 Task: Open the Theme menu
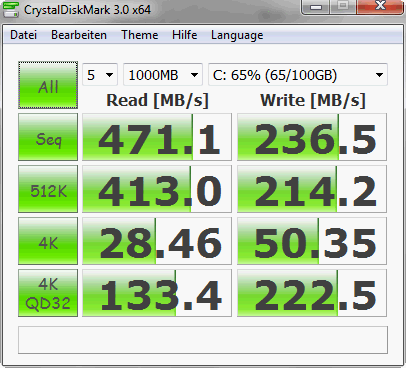point(140,35)
